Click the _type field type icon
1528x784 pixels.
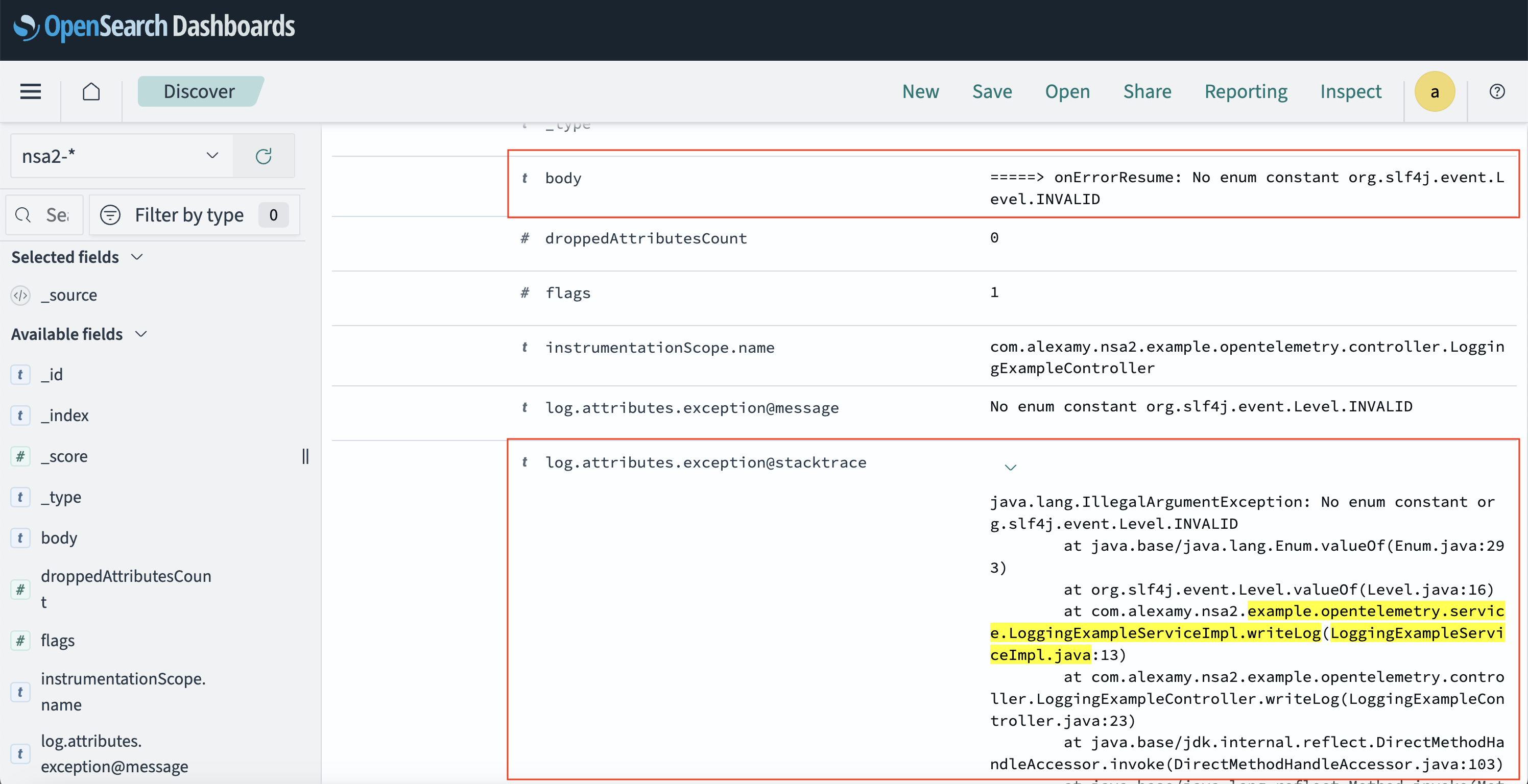(x=21, y=497)
